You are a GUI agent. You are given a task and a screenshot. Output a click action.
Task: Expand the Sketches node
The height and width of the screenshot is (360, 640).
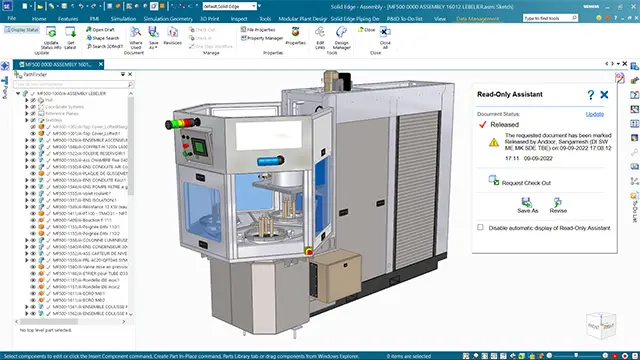pyautogui.click(x=27, y=120)
